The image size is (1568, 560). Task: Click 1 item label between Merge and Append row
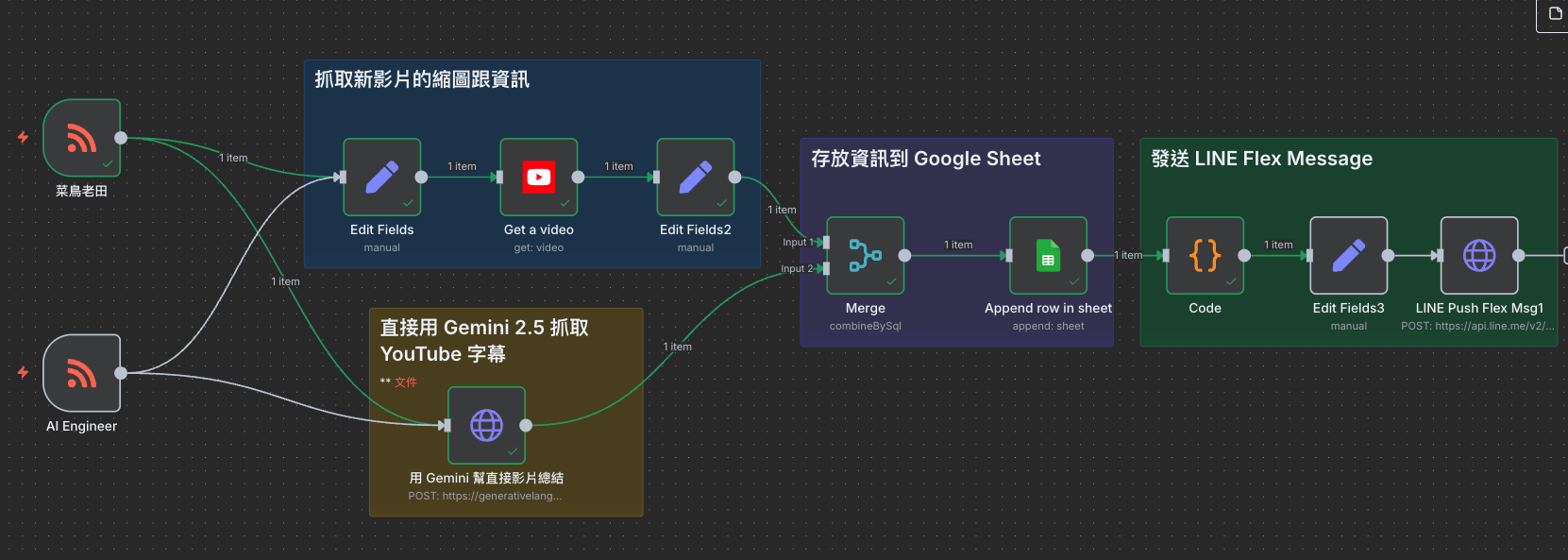(x=958, y=245)
